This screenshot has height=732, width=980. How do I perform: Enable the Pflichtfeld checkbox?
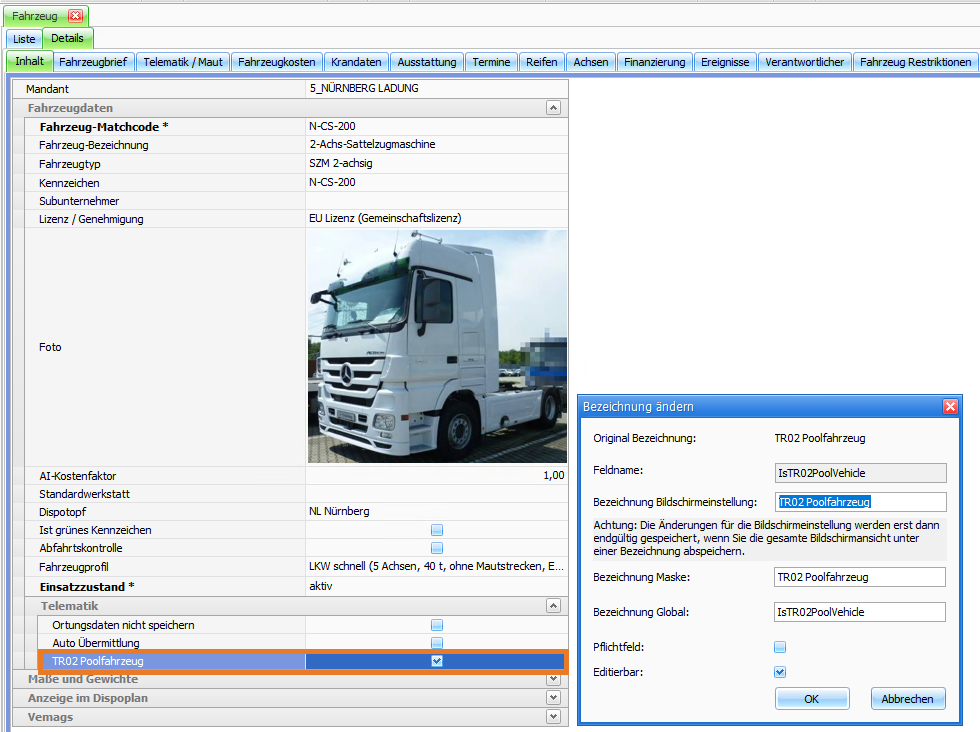tap(780, 647)
